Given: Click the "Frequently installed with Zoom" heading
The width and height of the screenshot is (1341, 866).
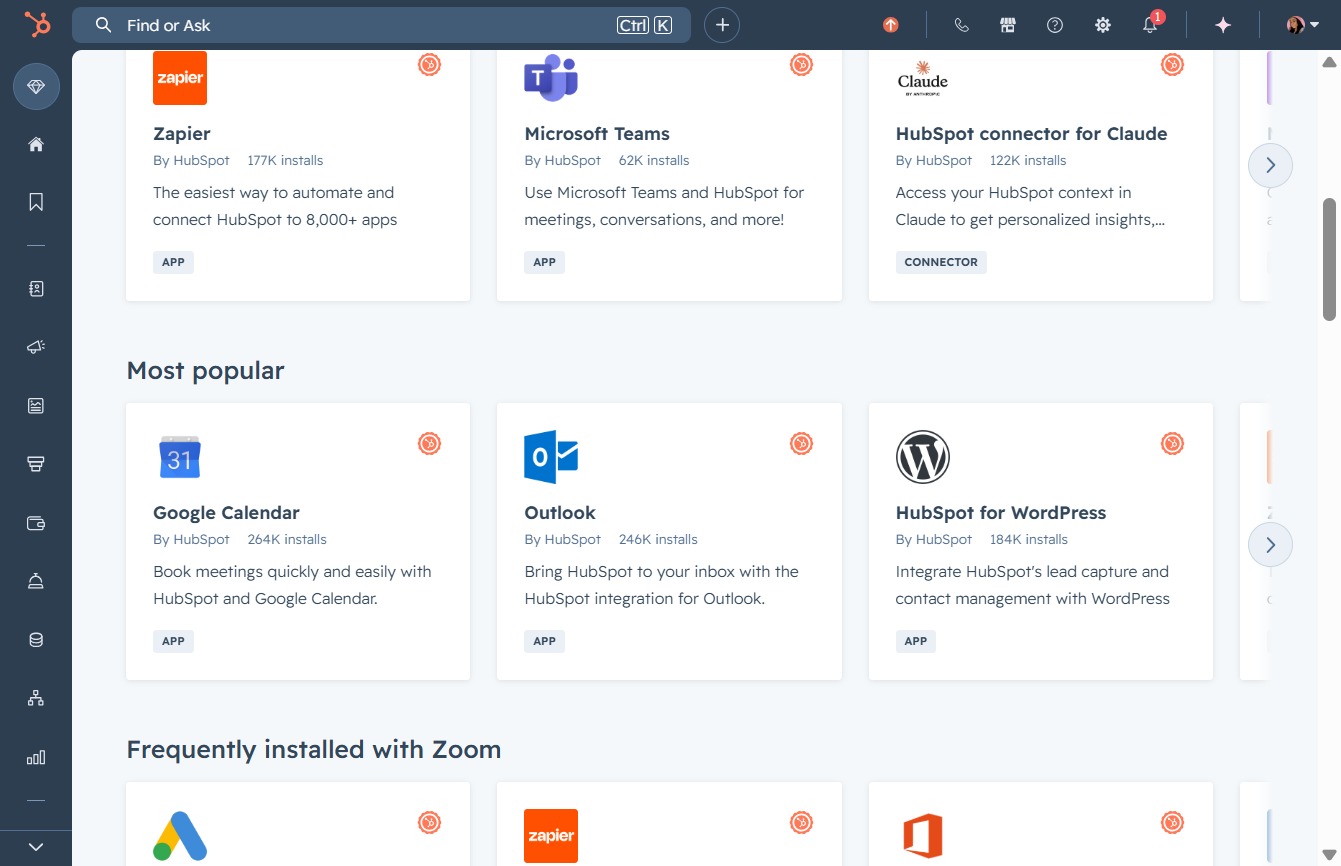Looking at the screenshot, I should [314, 750].
